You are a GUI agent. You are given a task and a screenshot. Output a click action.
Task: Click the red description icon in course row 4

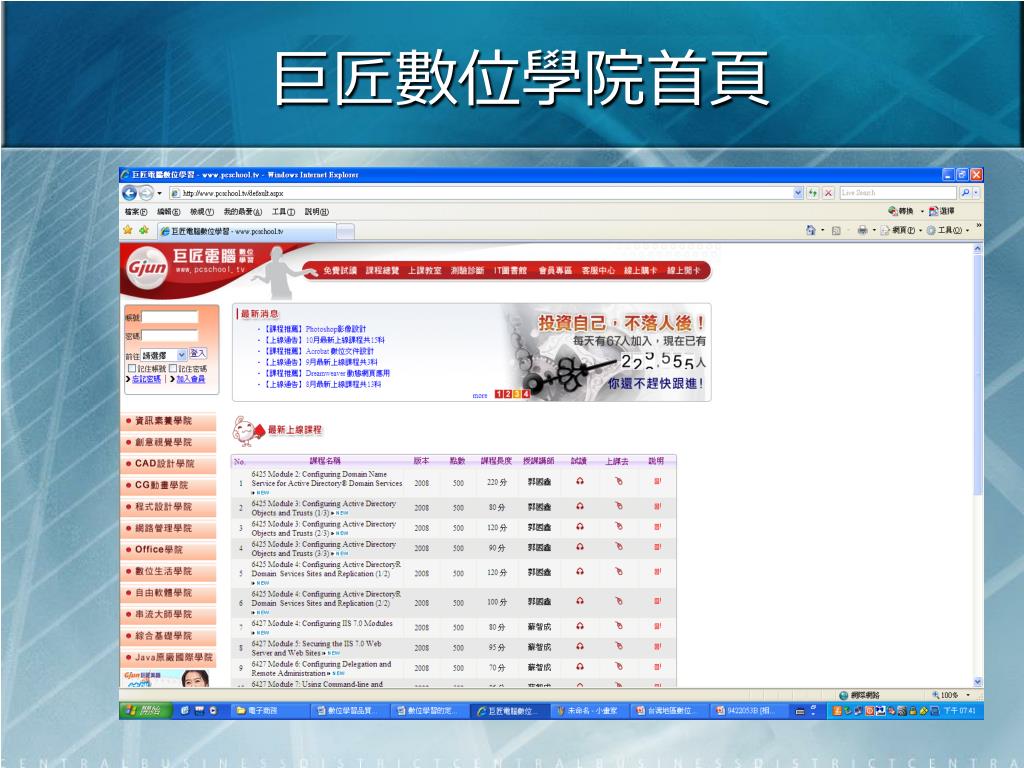(x=657, y=547)
